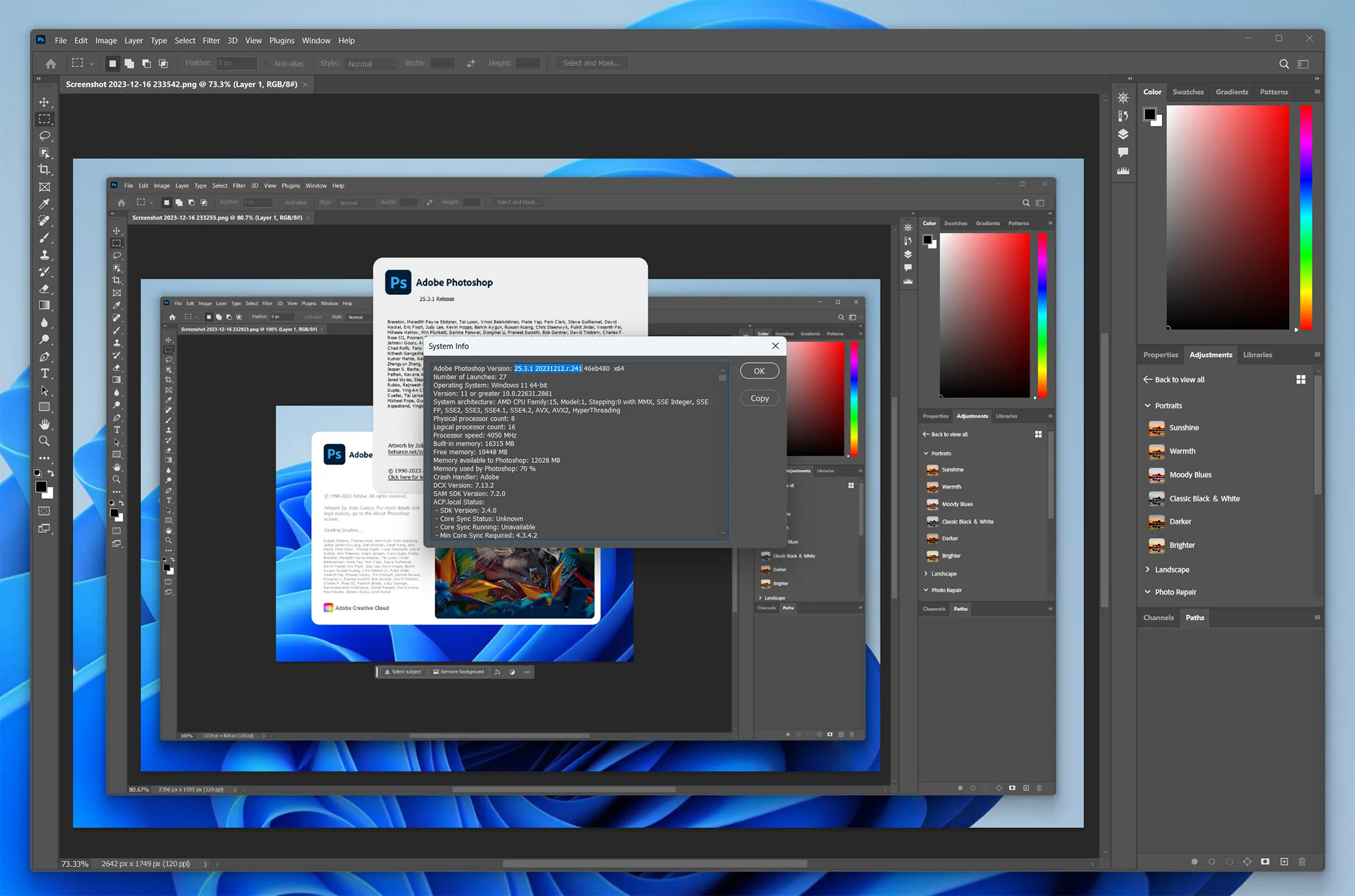
Task: Click the search magnifier in options bar
Action: pos(1284,64)
